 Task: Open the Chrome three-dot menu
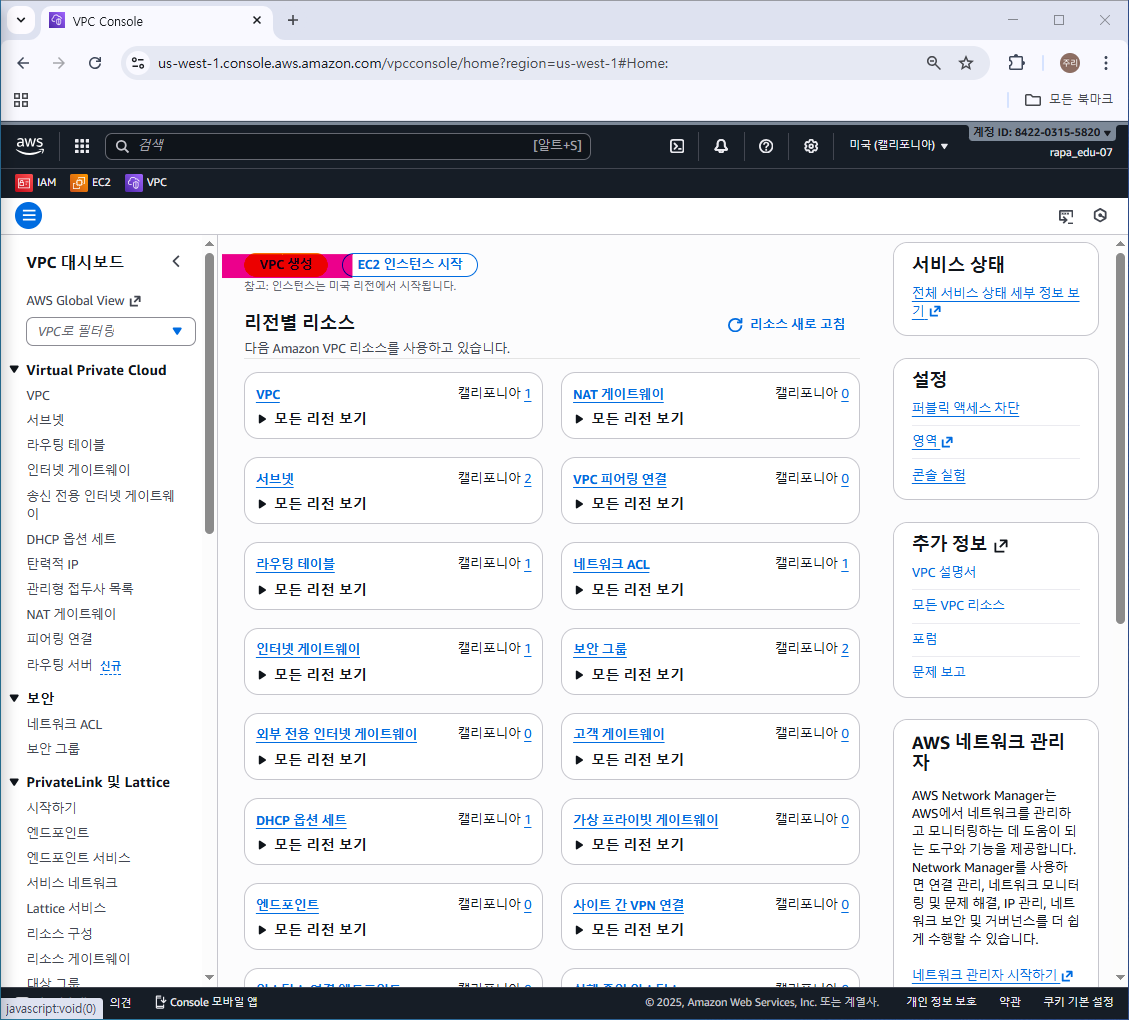click(x=1106, y=63)
